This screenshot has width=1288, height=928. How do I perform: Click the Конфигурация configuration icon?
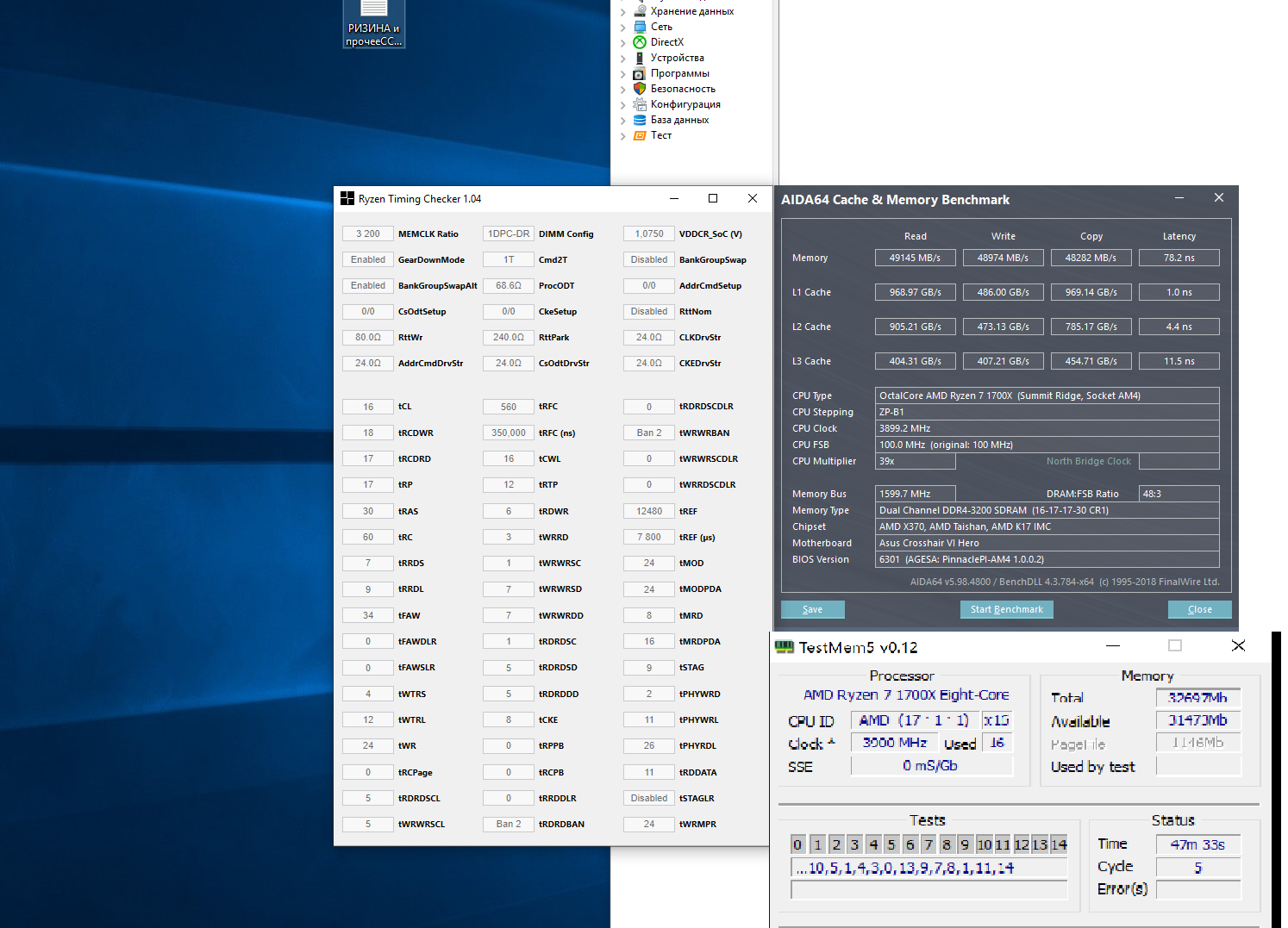(640, 104)
